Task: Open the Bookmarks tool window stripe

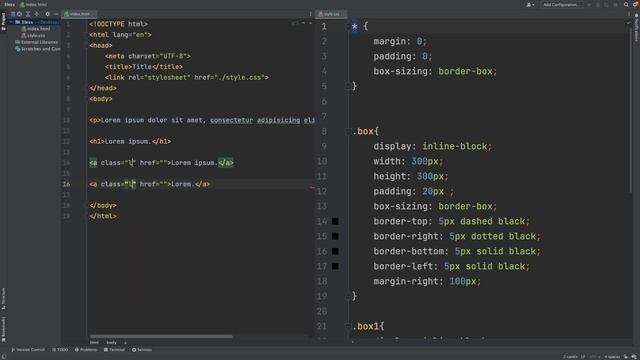Action: tap(3, 329)
